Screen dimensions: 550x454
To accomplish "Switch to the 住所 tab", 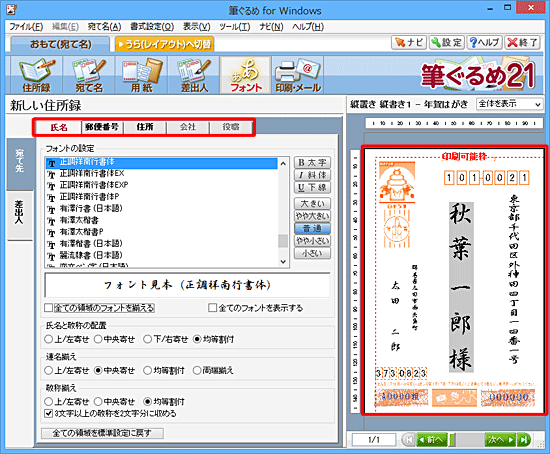I will point(145,127).
